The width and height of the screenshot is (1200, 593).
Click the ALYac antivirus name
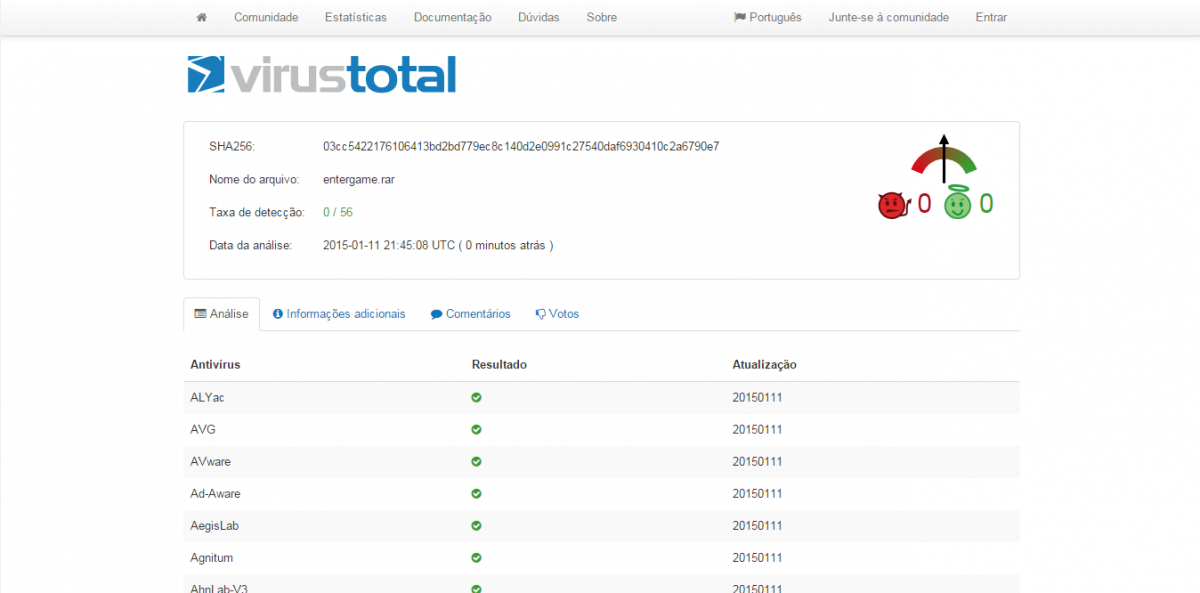[x=207, y=397]
